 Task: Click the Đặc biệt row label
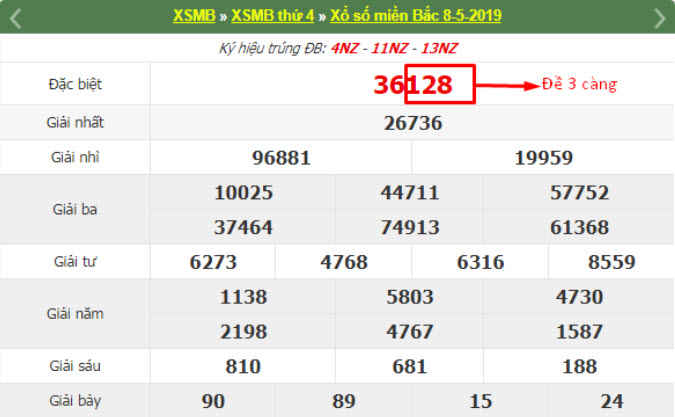coord(75,85)
